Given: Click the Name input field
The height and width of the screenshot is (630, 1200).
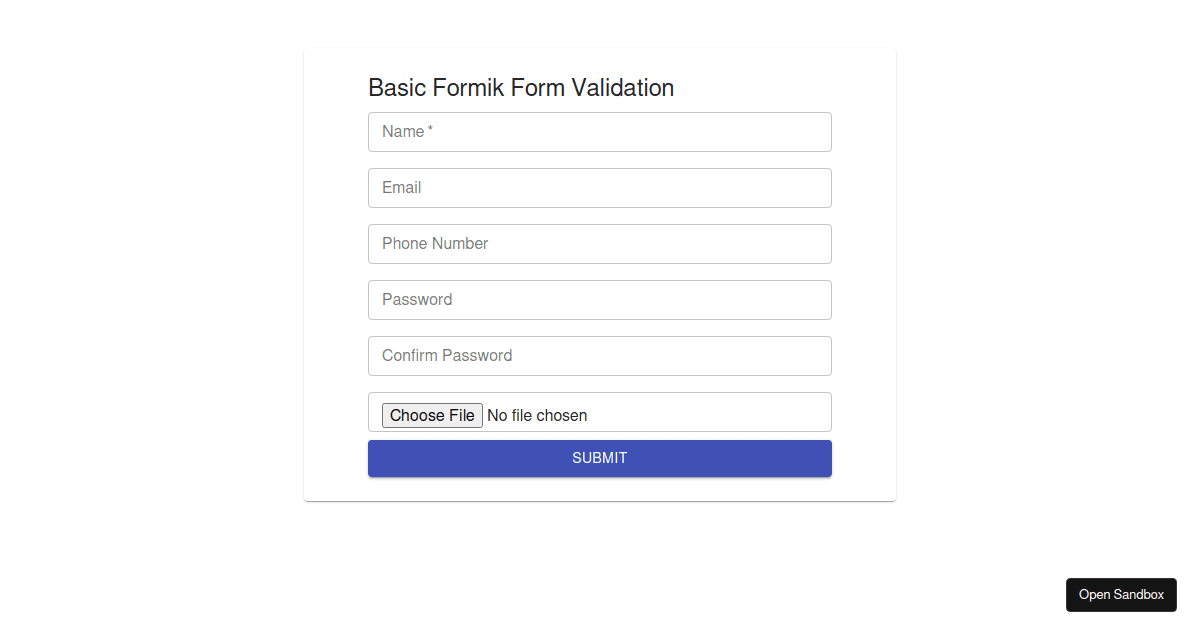Looking at the screenshot, I should point(600,131).
